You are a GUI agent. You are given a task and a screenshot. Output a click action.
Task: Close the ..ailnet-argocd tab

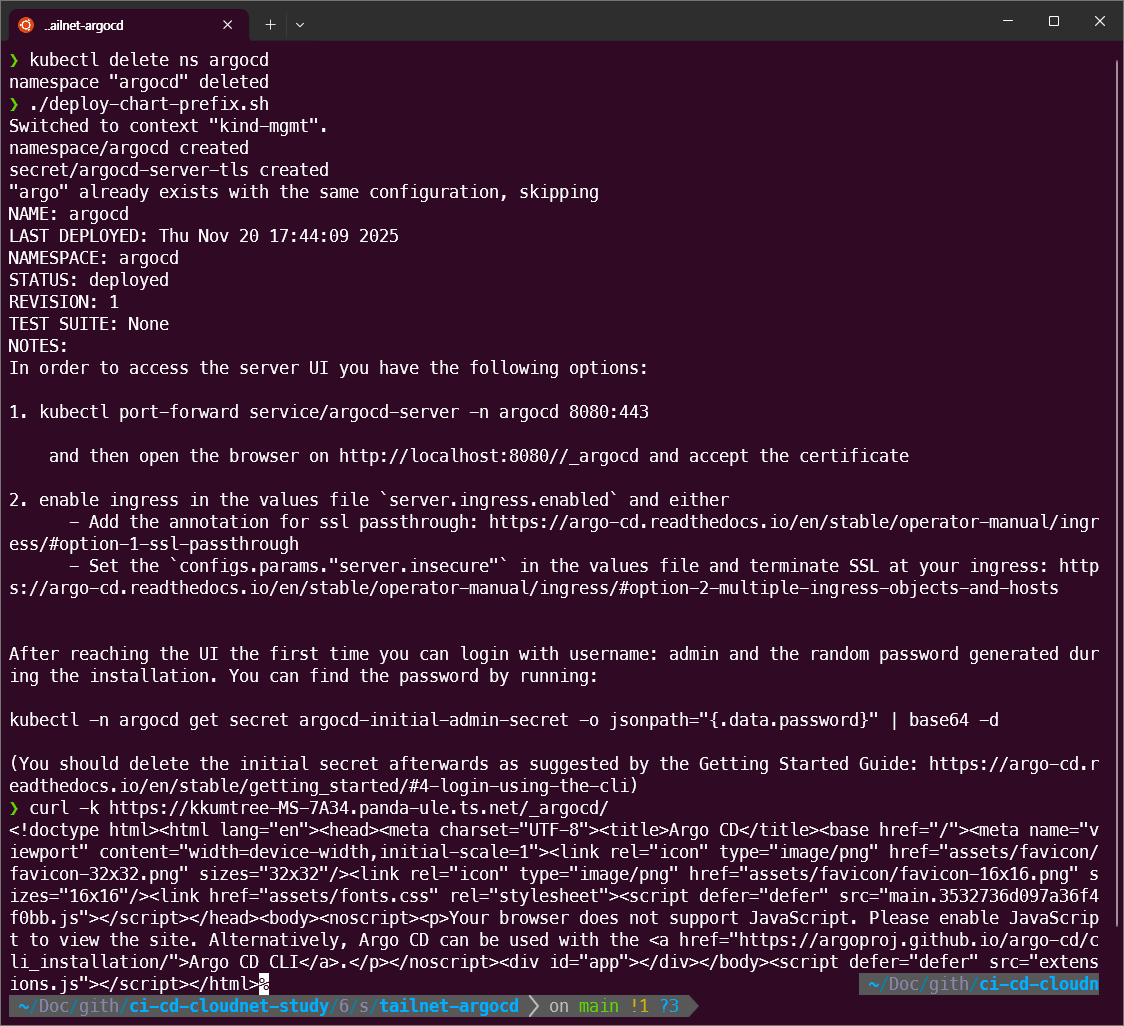[x=227, y=25]
